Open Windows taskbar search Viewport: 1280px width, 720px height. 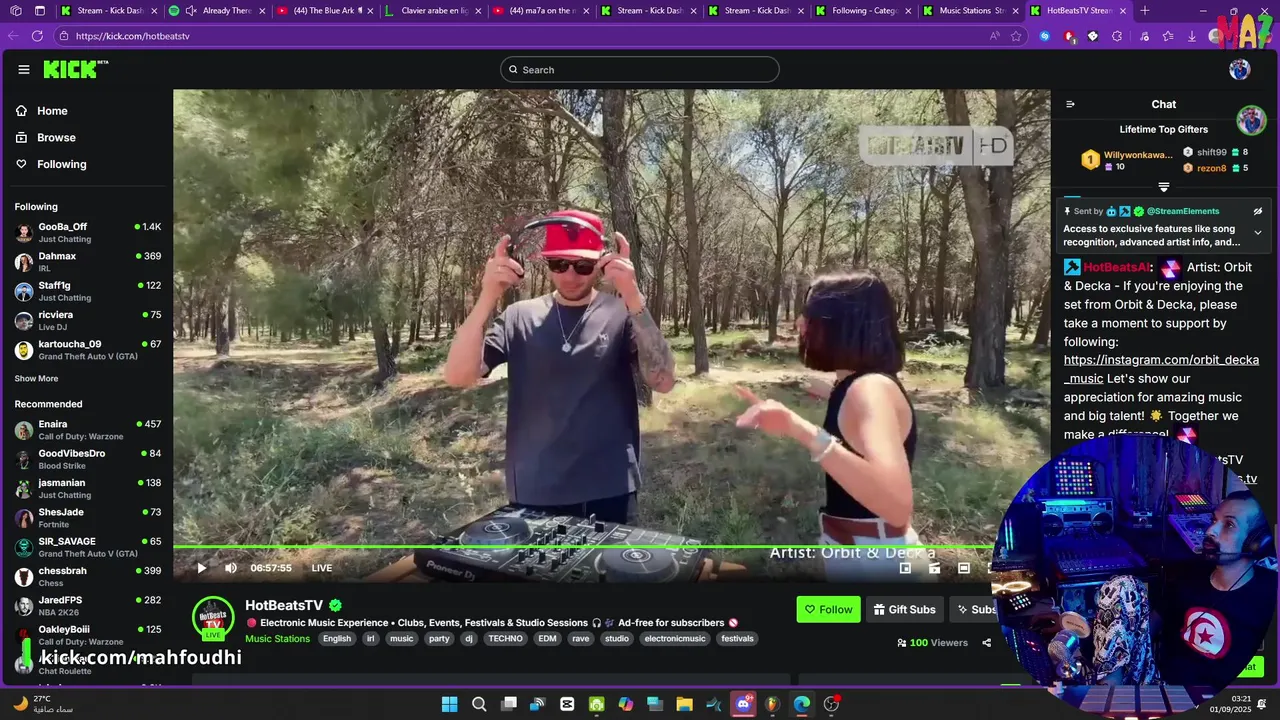(x=479, y=704)
